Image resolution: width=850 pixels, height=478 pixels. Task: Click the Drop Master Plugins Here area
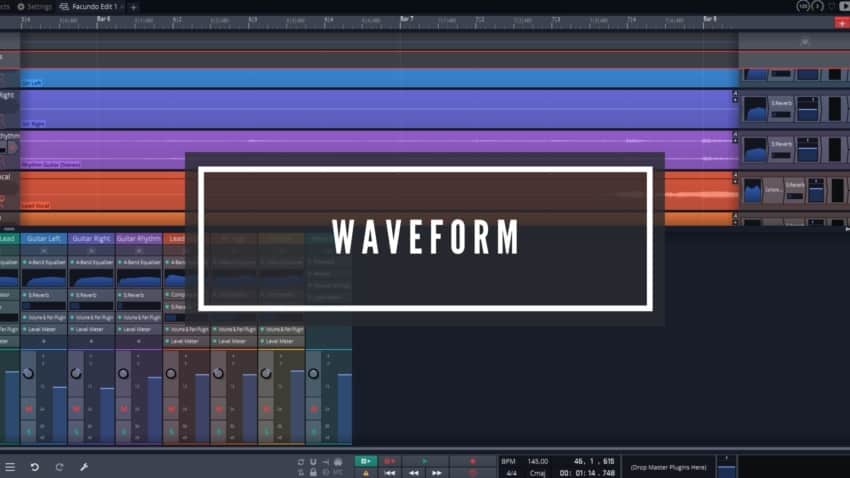(x=666, y=467)
